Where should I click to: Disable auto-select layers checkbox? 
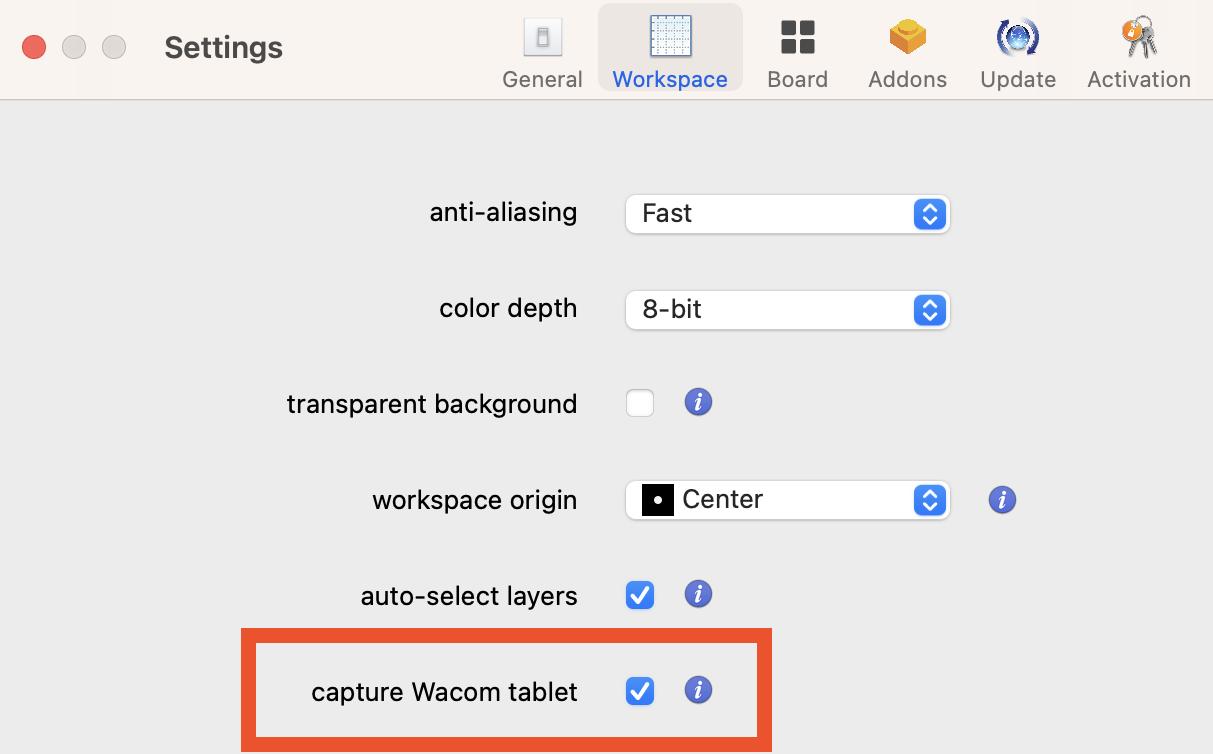(x=640, y=595)
